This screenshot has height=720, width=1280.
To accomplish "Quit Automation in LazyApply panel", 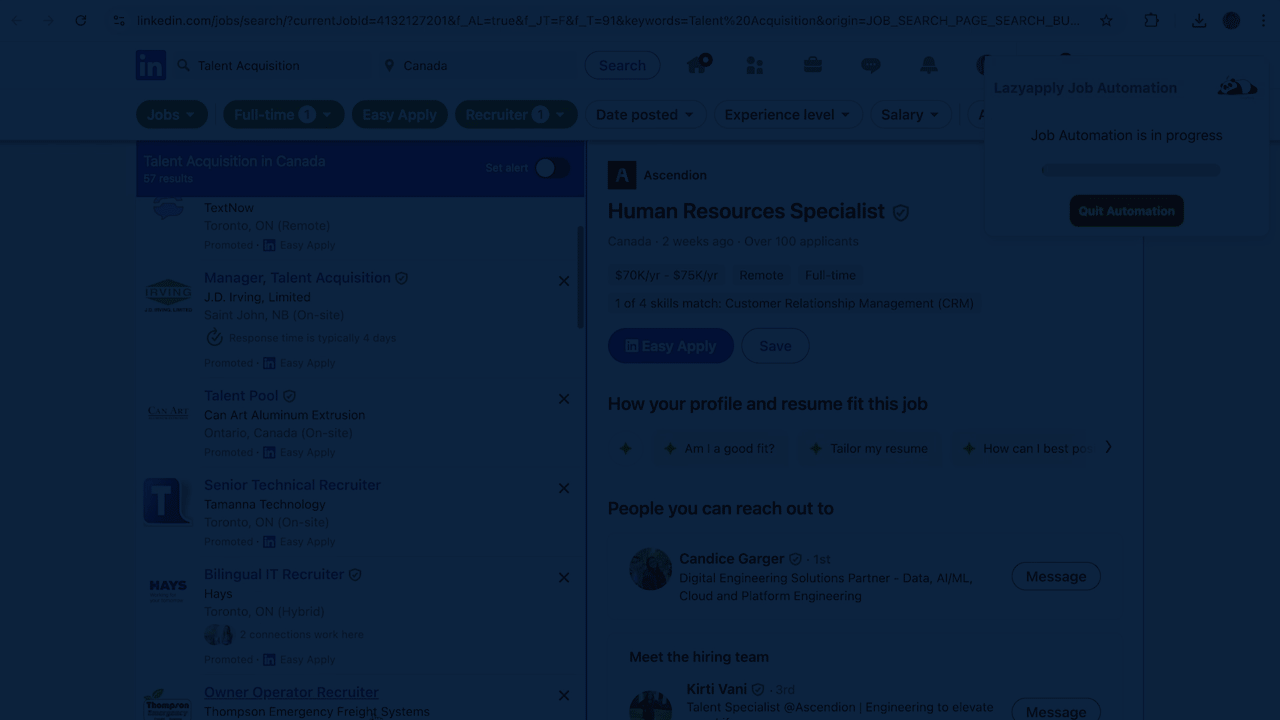I will [x=1126, y=211].
